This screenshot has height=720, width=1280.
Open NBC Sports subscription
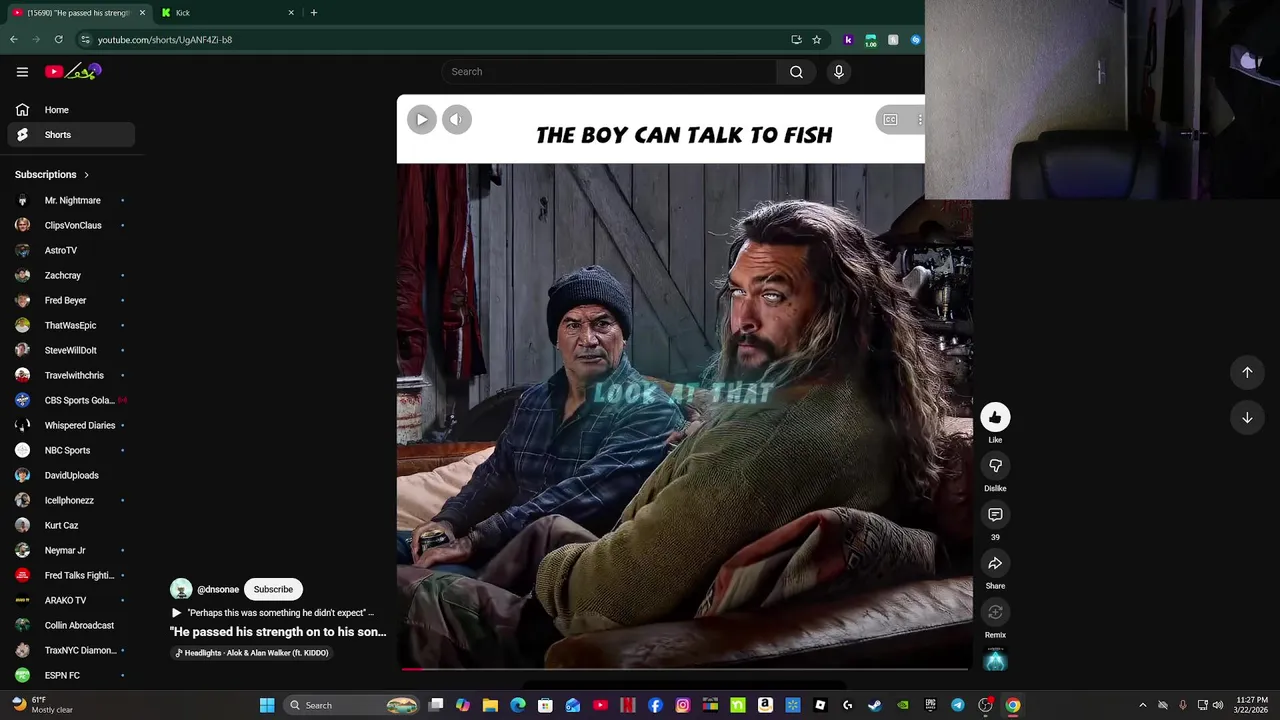(x=71, y=450)
